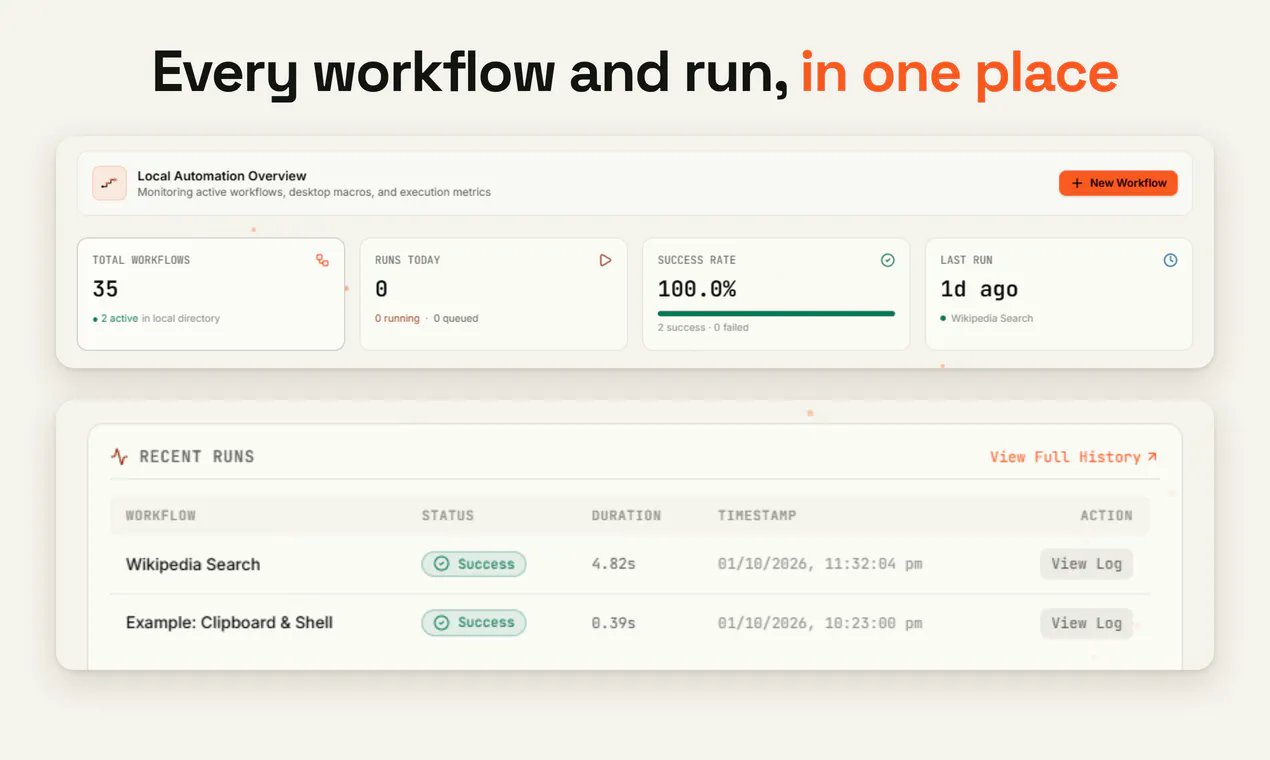Click the green success rate progress bar
1270x760 pixels.
coord(776,313)
